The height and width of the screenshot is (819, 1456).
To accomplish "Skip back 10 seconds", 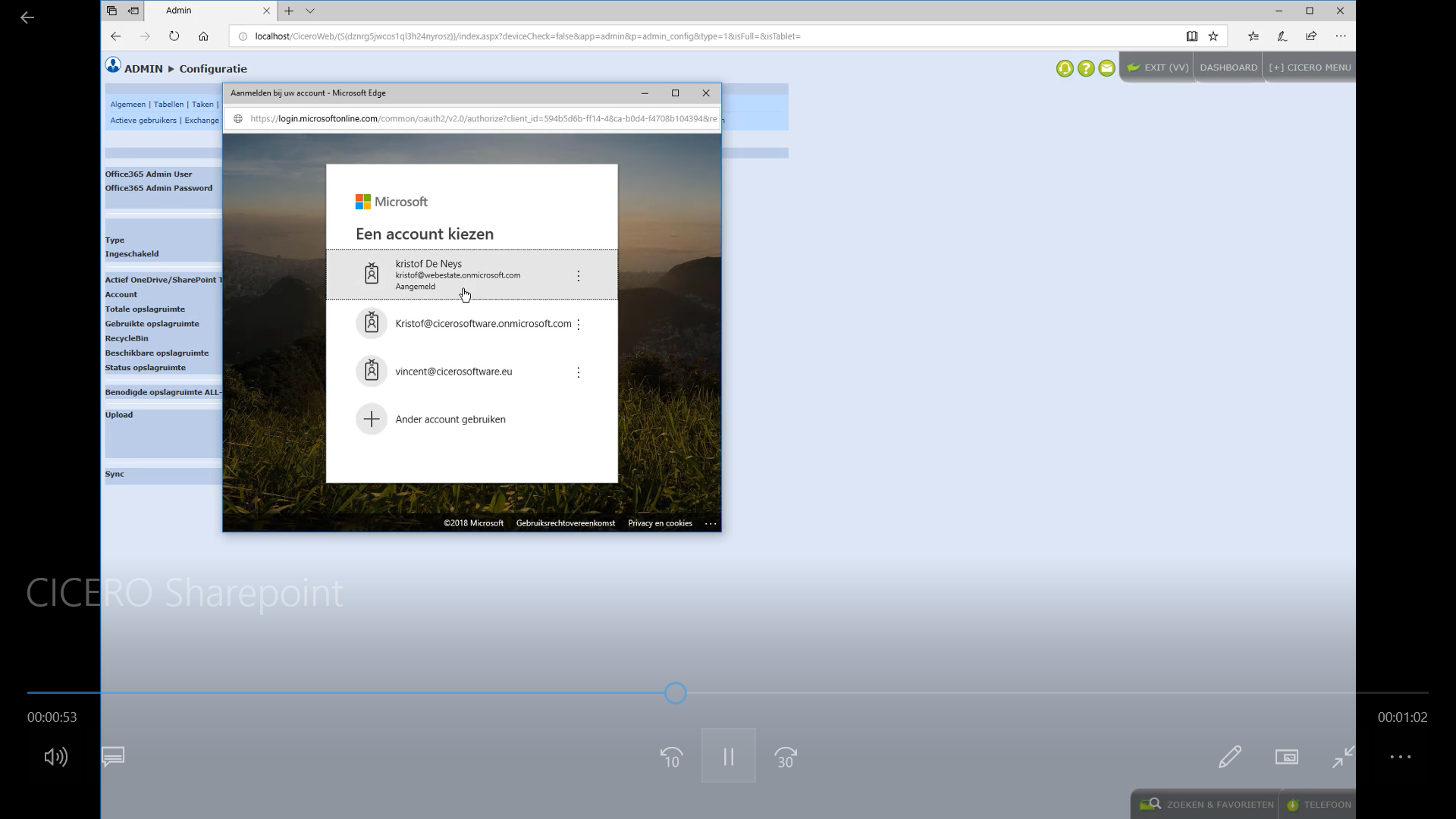I will tap(671, 757).
